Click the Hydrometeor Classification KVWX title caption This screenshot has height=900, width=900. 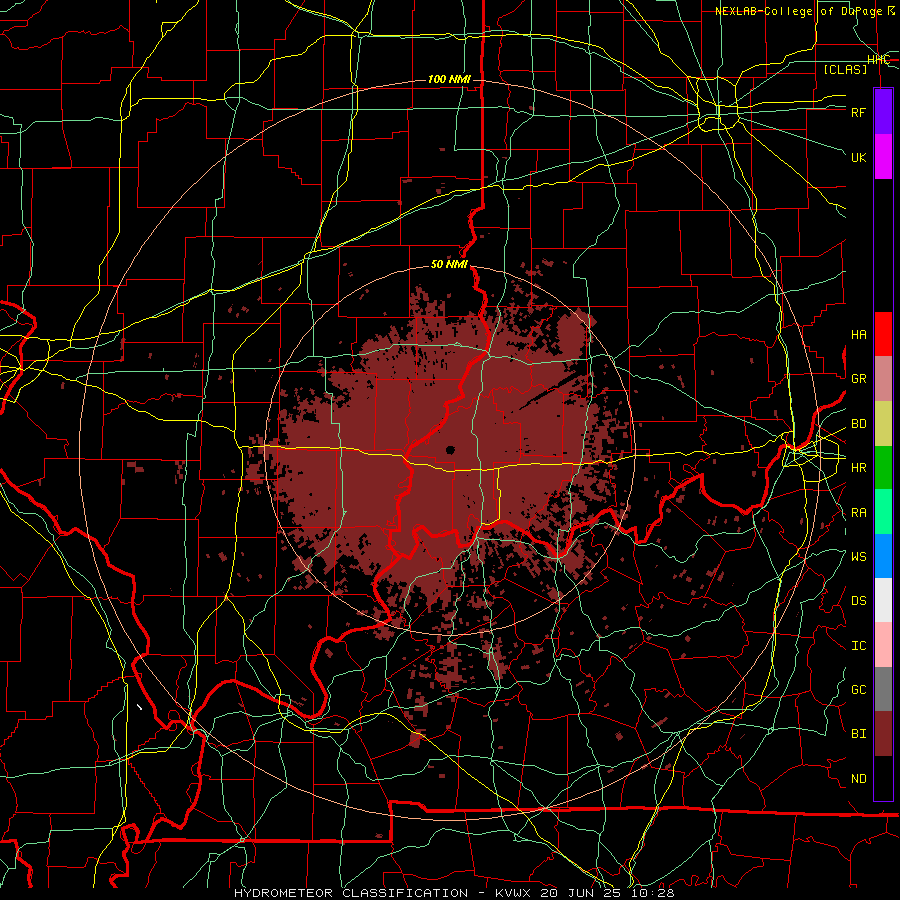(454, 893)
